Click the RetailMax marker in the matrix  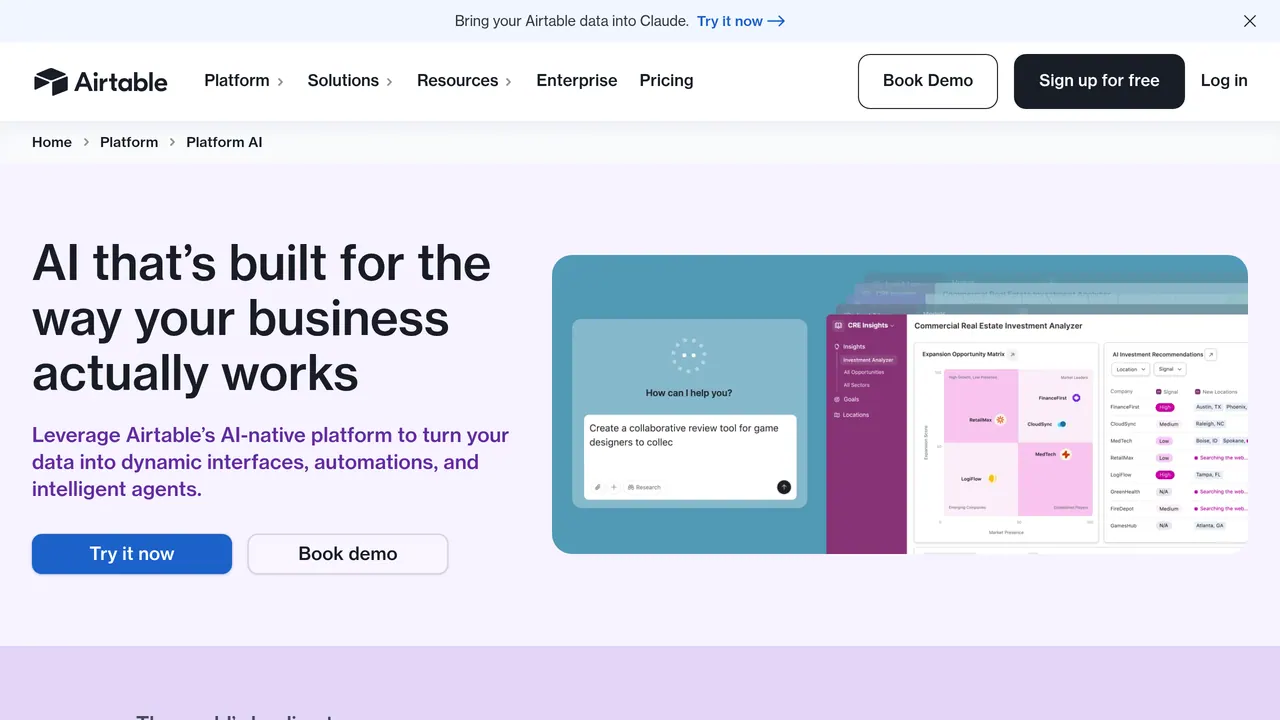click(999, 420)
